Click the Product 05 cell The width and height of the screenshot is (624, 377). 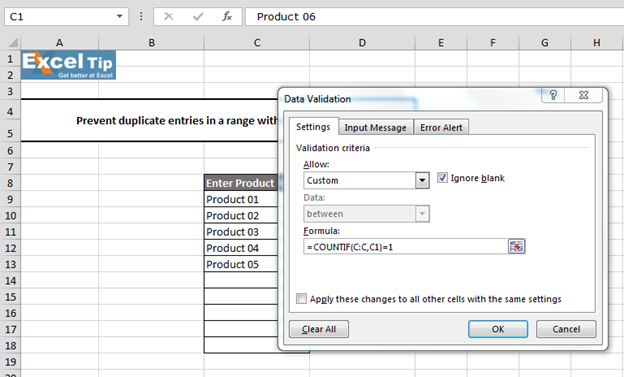pyautogui.click(x=241, y=264)
